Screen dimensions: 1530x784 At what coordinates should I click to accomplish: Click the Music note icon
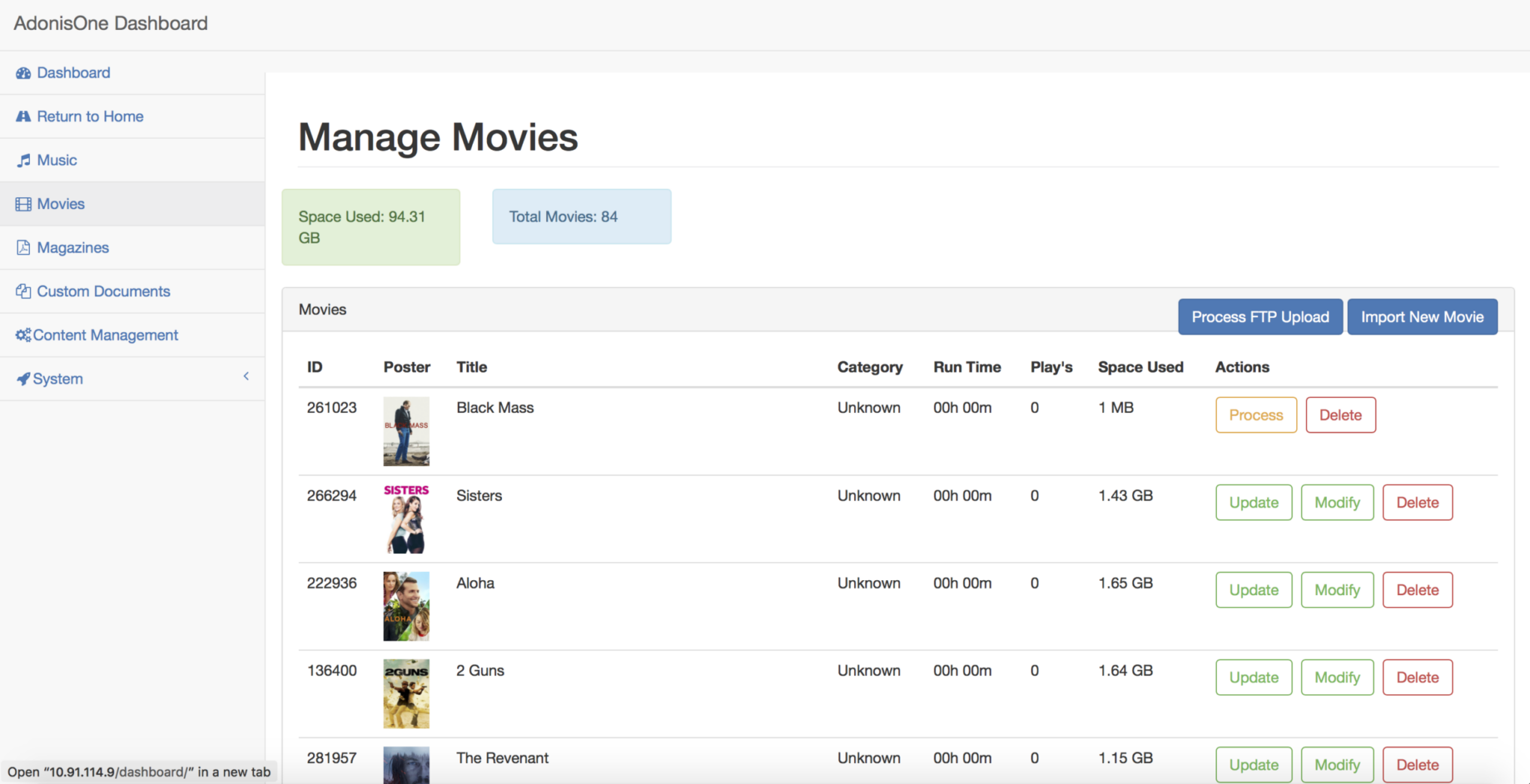coord(24,161)
